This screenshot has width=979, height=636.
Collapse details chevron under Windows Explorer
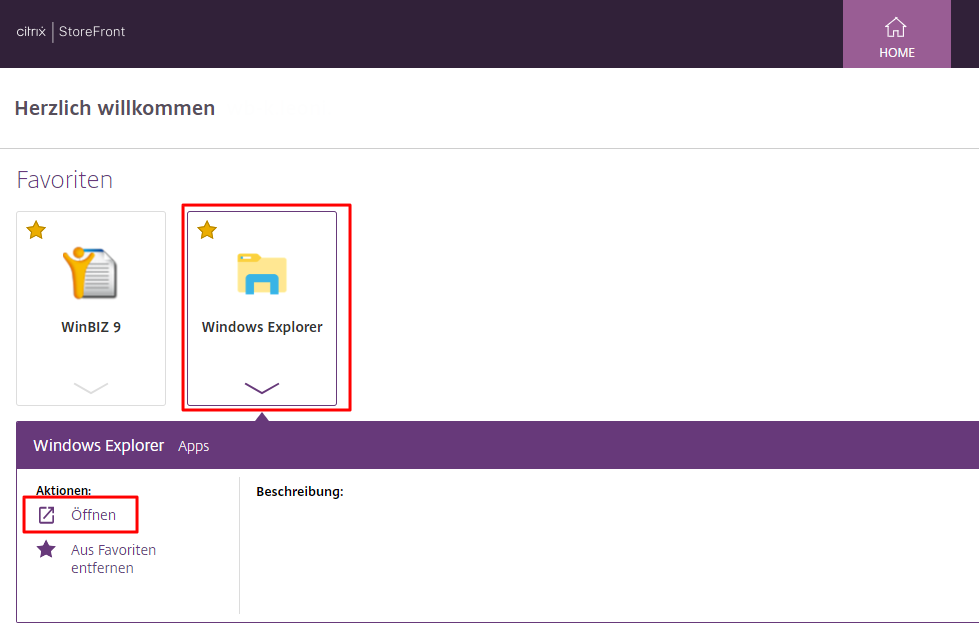pyautogui.click(x=262, y=388)
